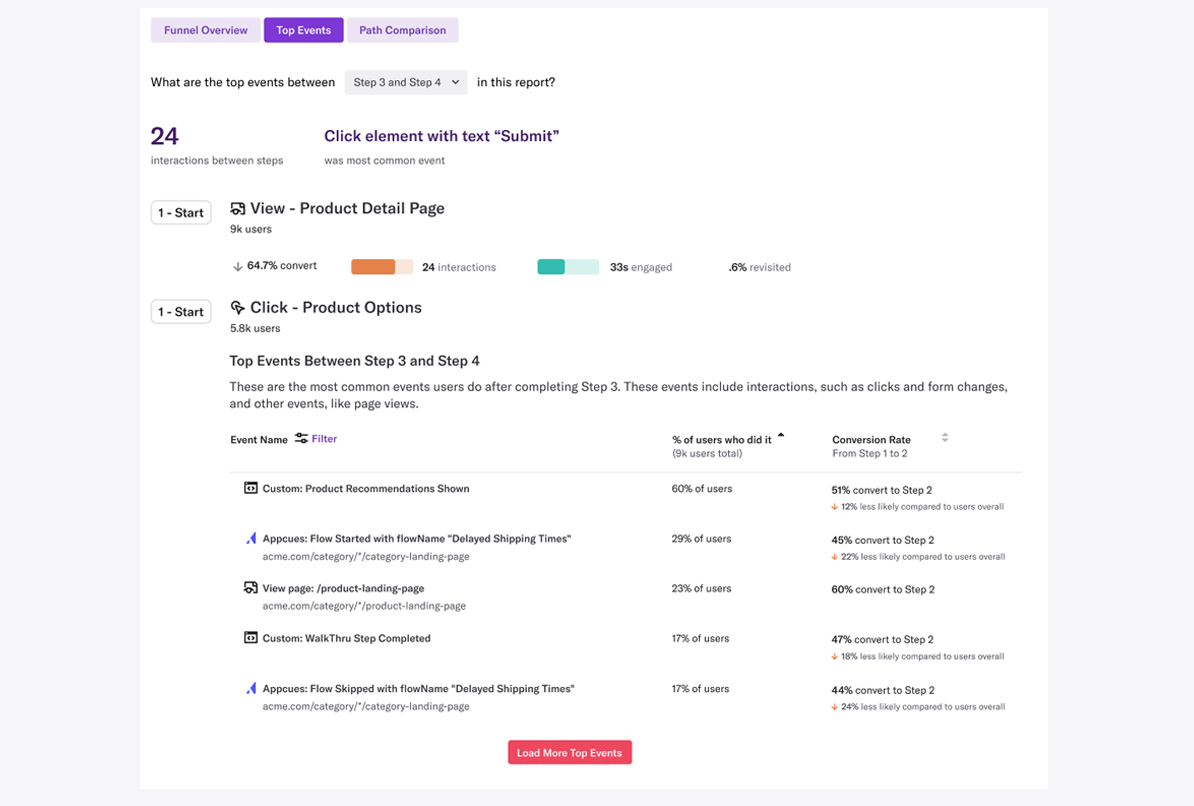Toggle sort on the Conversion Rate column
Screen dimensions: 1194x806
tap(944, 438)
